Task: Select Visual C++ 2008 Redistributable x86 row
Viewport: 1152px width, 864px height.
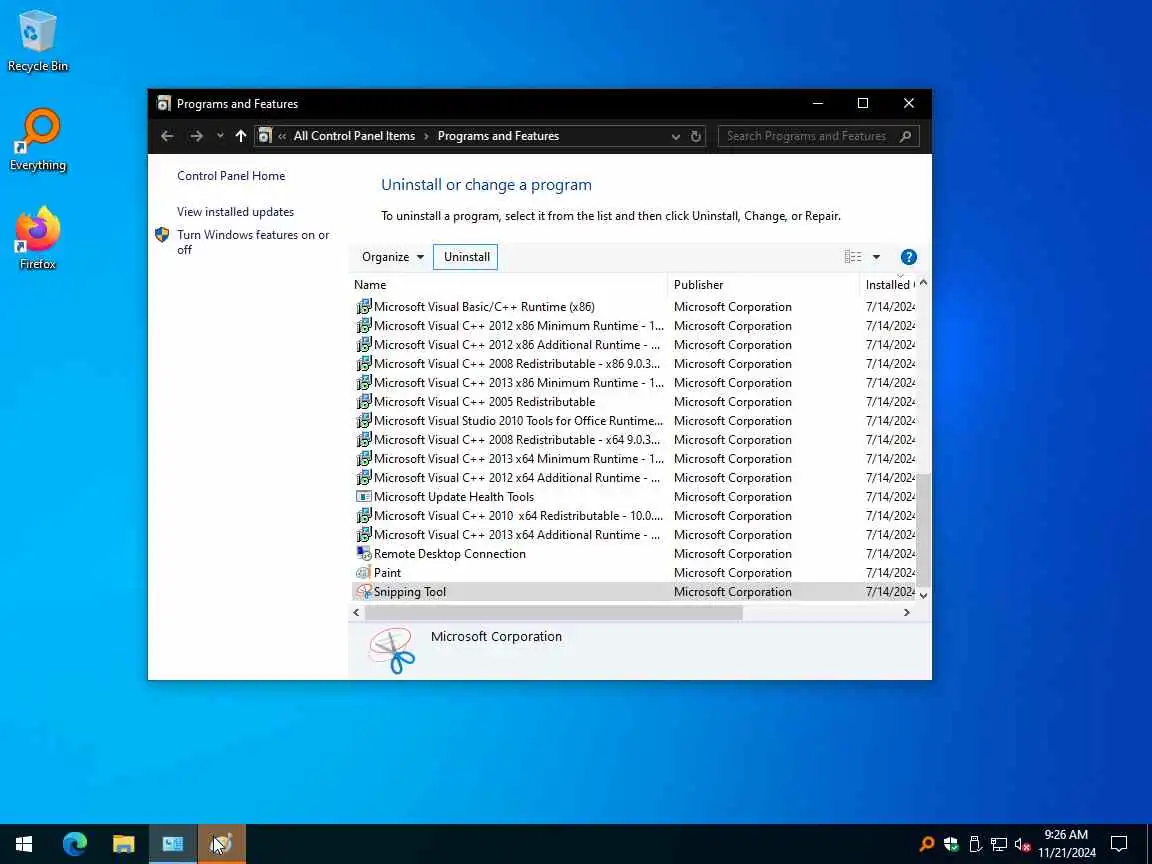Action: [634, 364]
